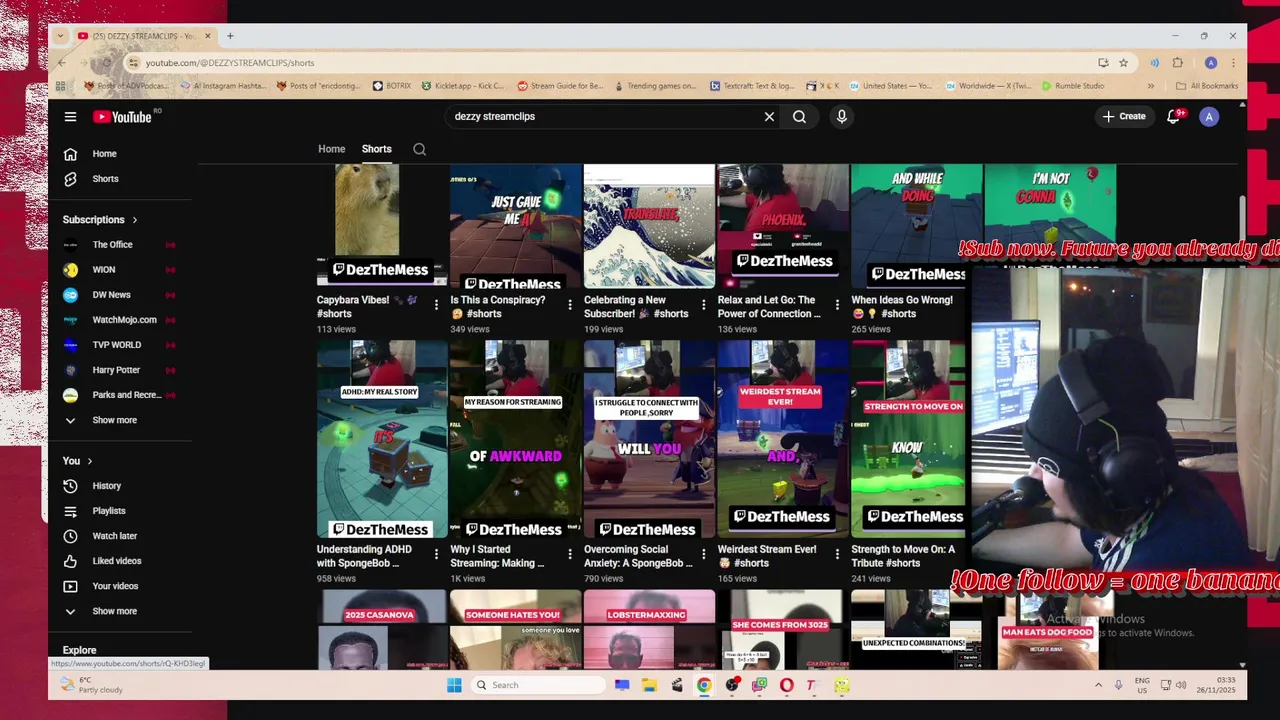Open the BOTRIX bookmark
The width and height of the screenshot is (1280, 720).
392,86
